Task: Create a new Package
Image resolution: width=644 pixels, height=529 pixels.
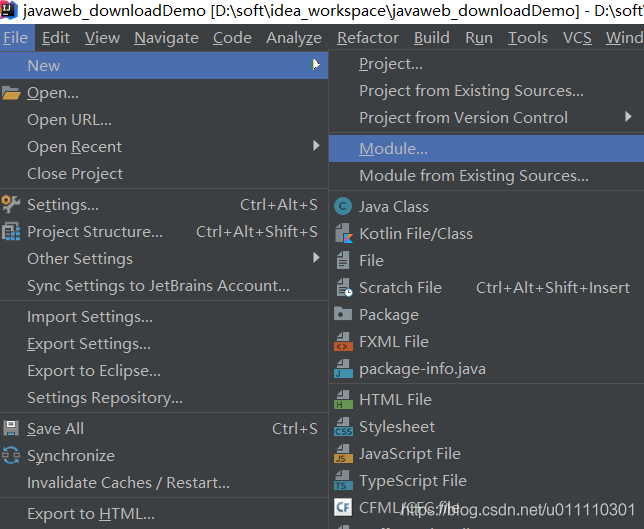Action: pos(487,314)
